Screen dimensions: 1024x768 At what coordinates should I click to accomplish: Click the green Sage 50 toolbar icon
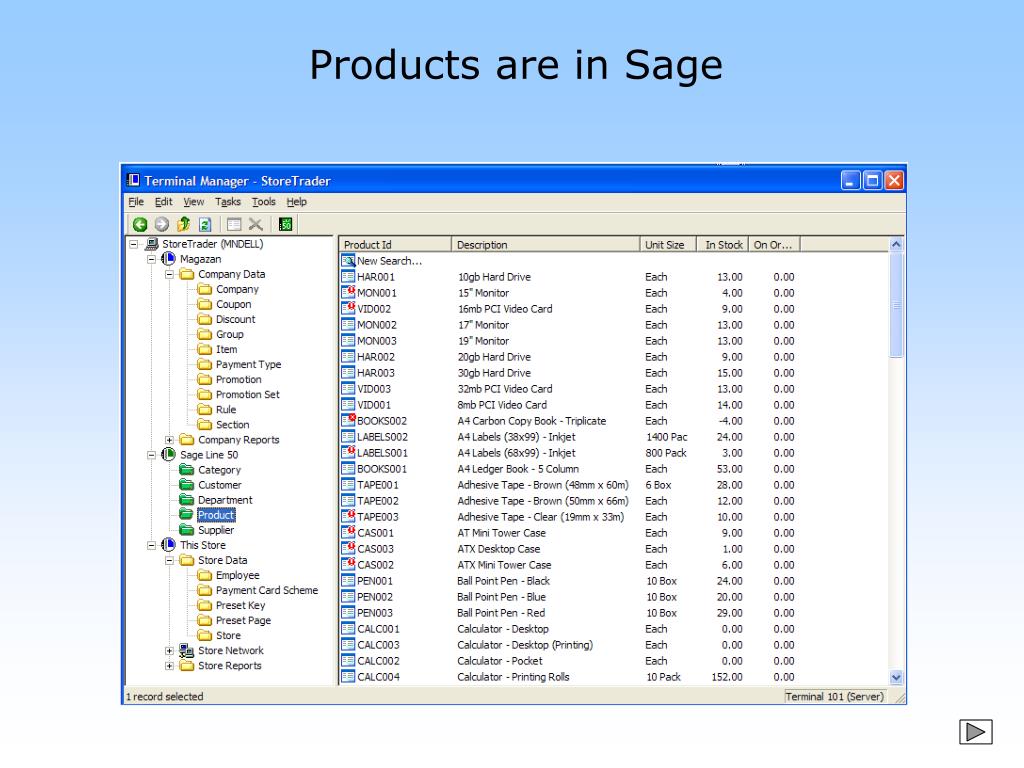285,225
